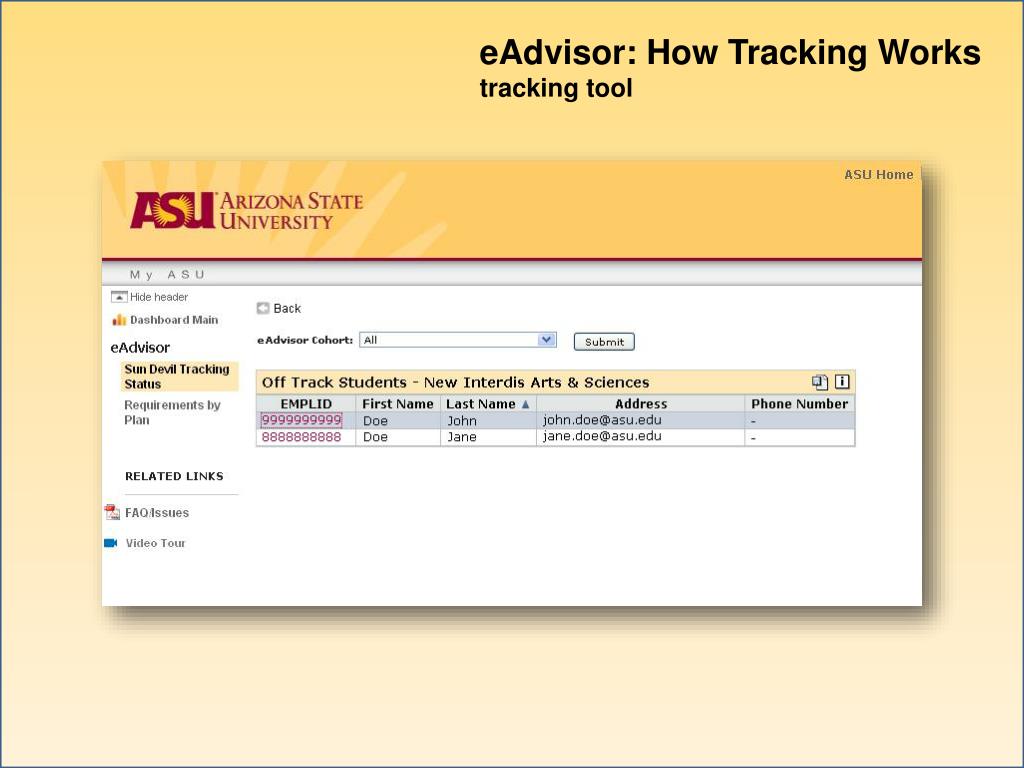This screenshot has height=768, width=1024.
Task: Click the RELATED LINKS heading
Action: (x=174, y=476)
